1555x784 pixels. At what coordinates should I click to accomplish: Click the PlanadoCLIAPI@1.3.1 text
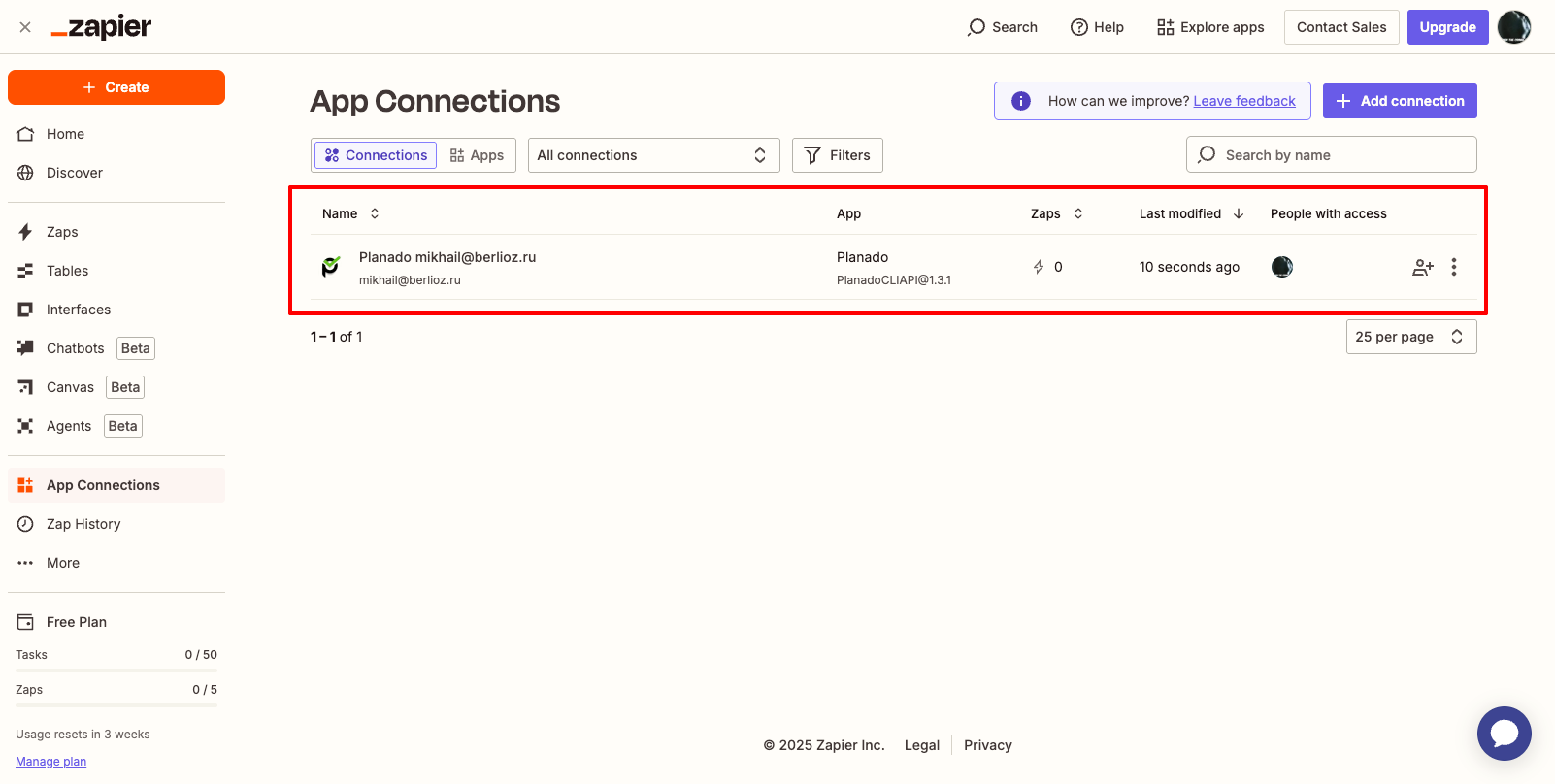pos(894,280)
